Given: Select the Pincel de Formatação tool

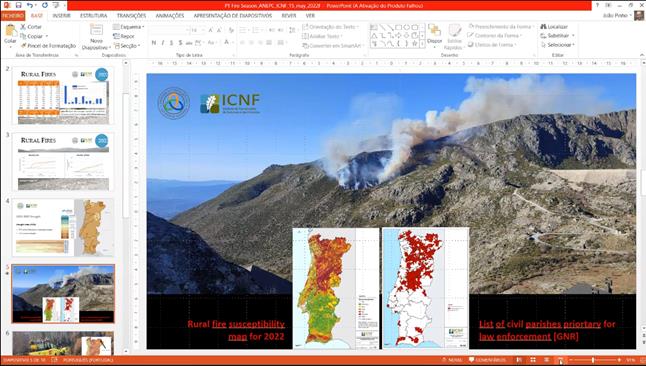Looking at the screenshot, I should point(48,45).
